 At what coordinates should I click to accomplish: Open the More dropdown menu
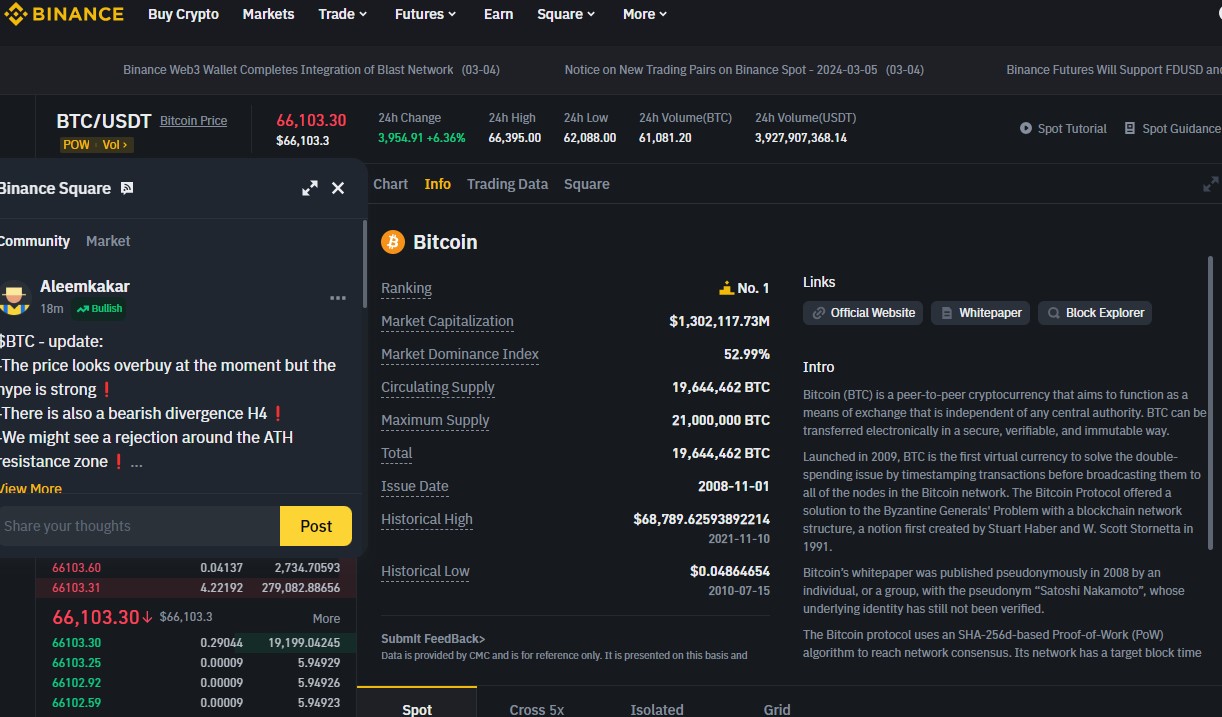pos(645,14)
